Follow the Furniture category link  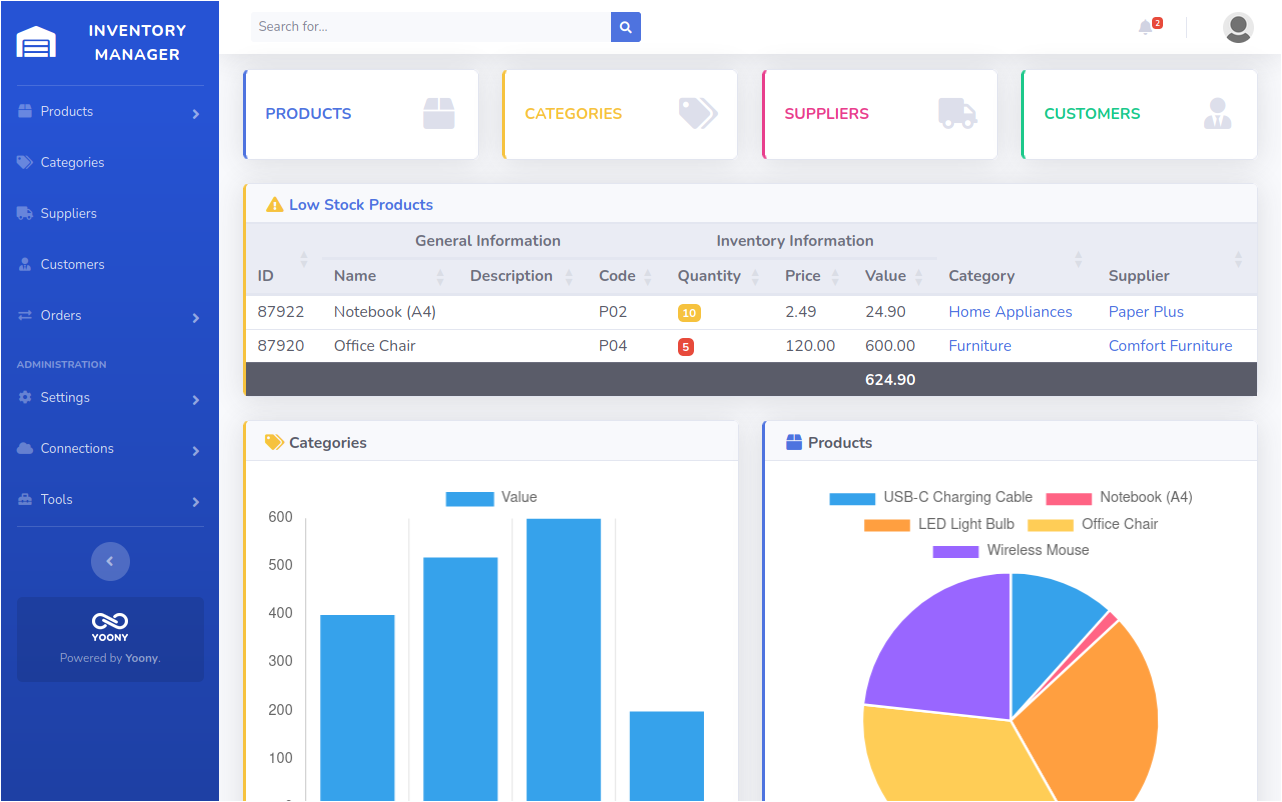980,346
